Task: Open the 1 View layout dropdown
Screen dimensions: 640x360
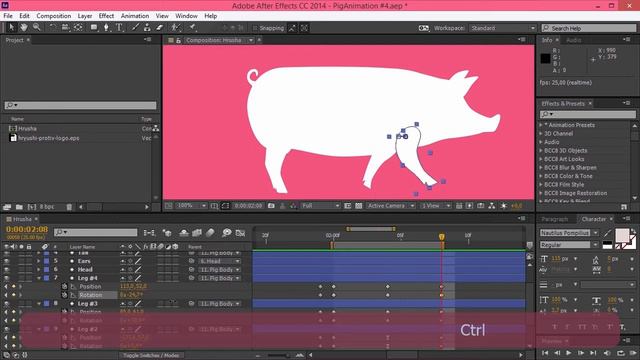Action: coord(436,206)
